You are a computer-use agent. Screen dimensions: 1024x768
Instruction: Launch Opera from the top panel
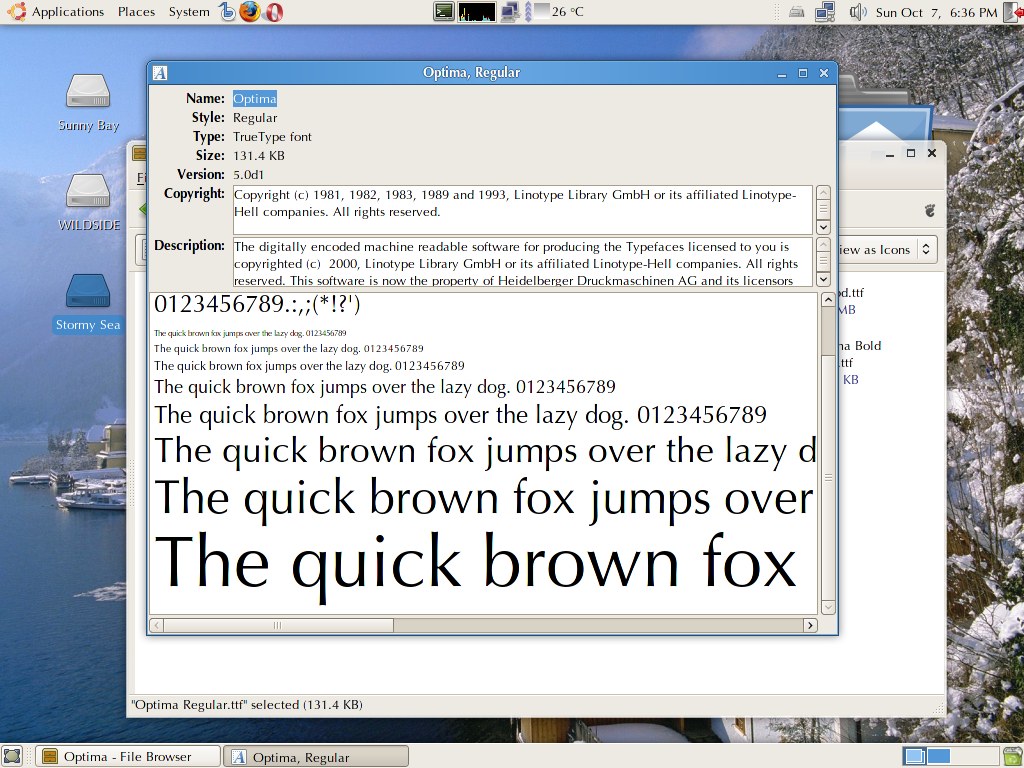pyautogui.click(x=274, y=12)
